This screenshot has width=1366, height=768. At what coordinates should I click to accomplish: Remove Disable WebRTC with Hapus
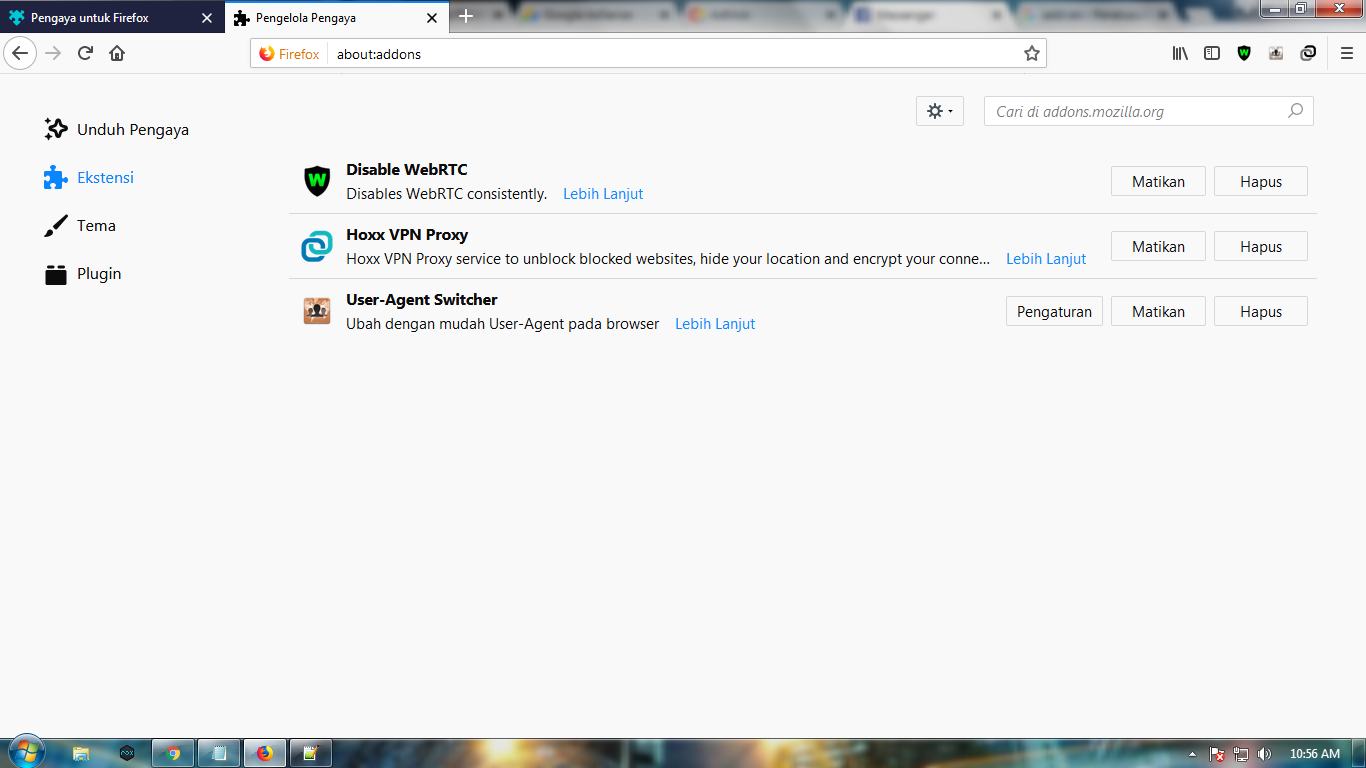1260,181
